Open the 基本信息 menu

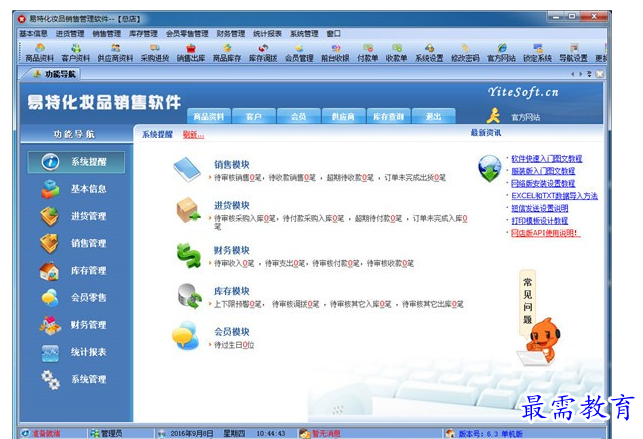click(33, 34)
